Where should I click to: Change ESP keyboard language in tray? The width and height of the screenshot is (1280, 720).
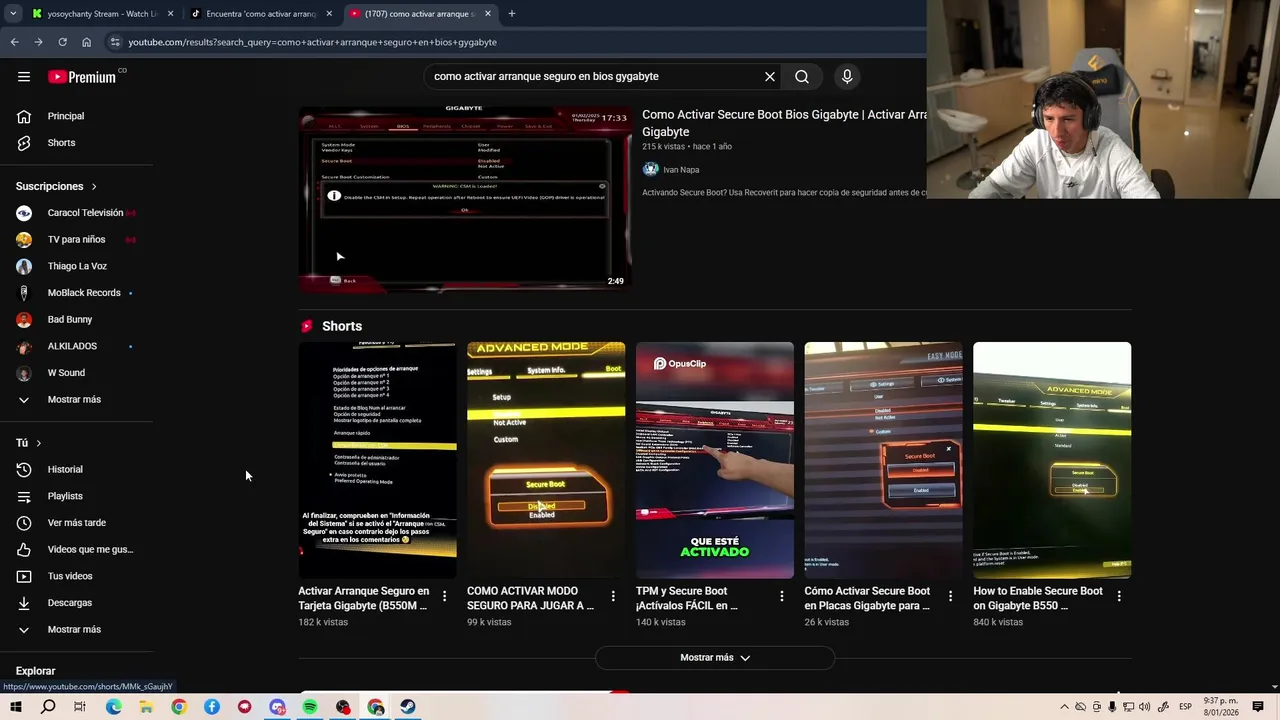coord(1185,707)
